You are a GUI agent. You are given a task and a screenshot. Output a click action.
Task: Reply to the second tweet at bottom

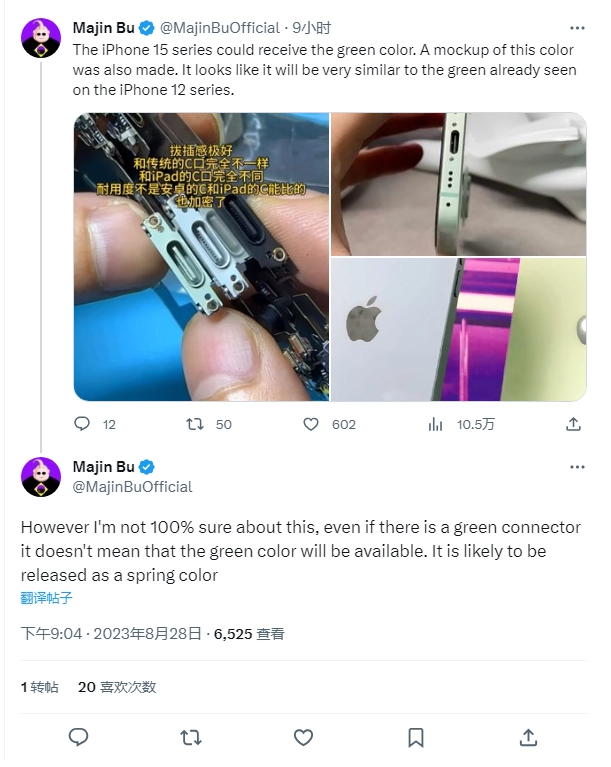78,737
